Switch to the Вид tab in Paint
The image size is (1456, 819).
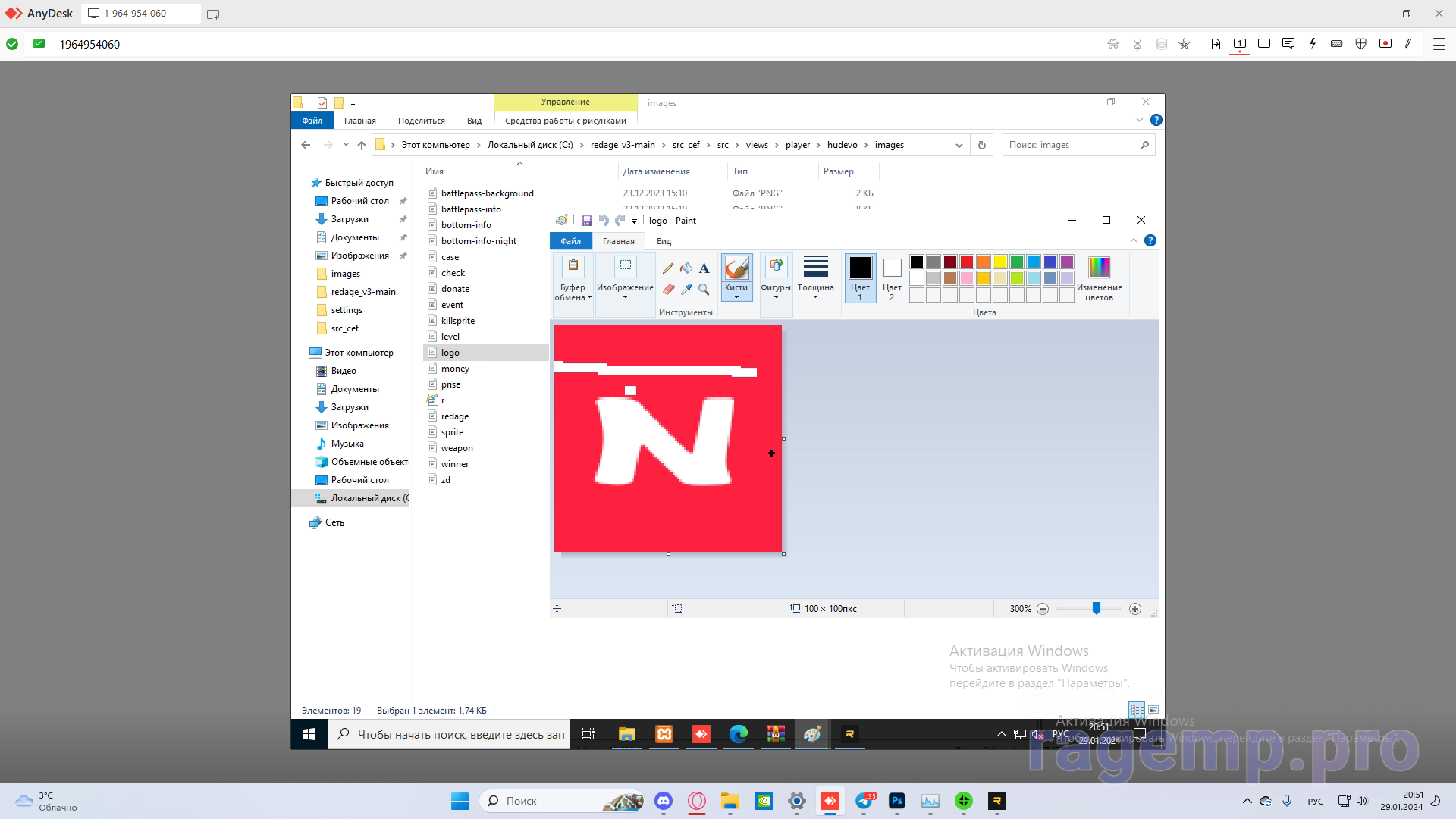pyautogui.click(x=664, y=241)
